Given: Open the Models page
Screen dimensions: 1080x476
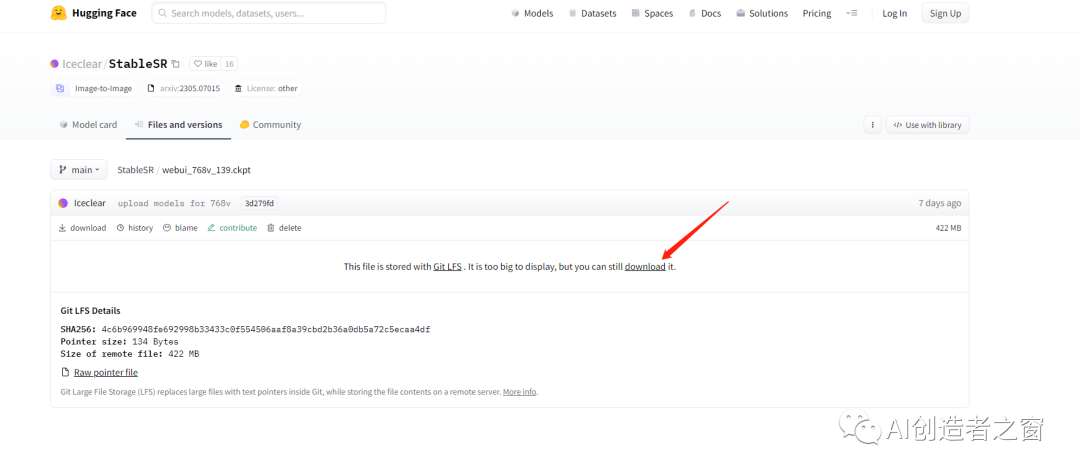Looking at the screenshot, I should 532,13.
